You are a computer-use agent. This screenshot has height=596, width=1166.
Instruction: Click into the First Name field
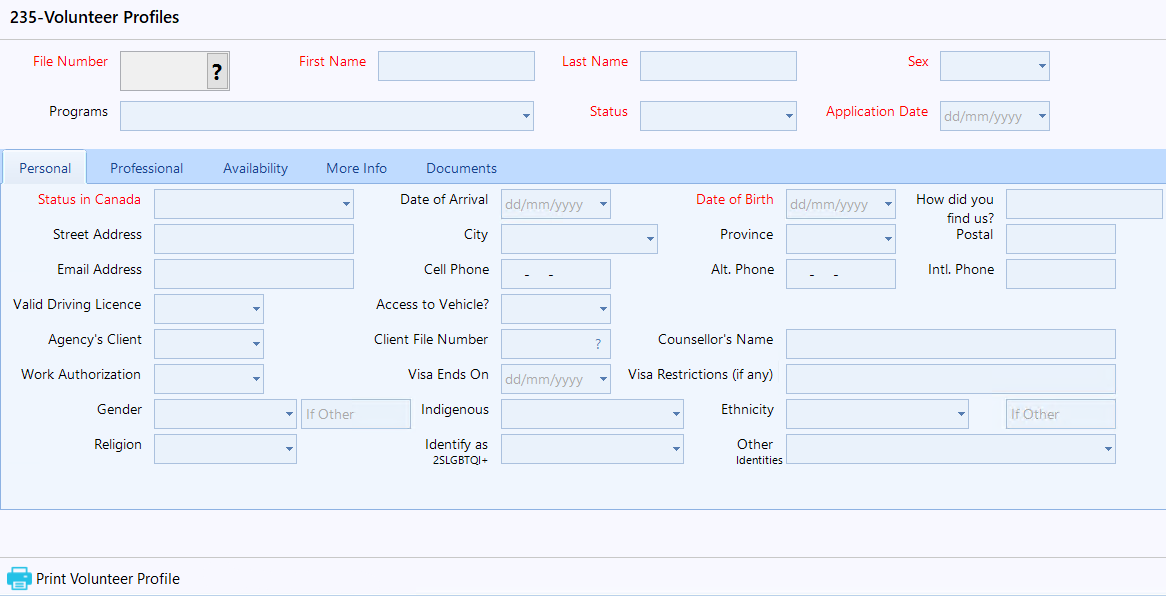(x=456, y=66)
